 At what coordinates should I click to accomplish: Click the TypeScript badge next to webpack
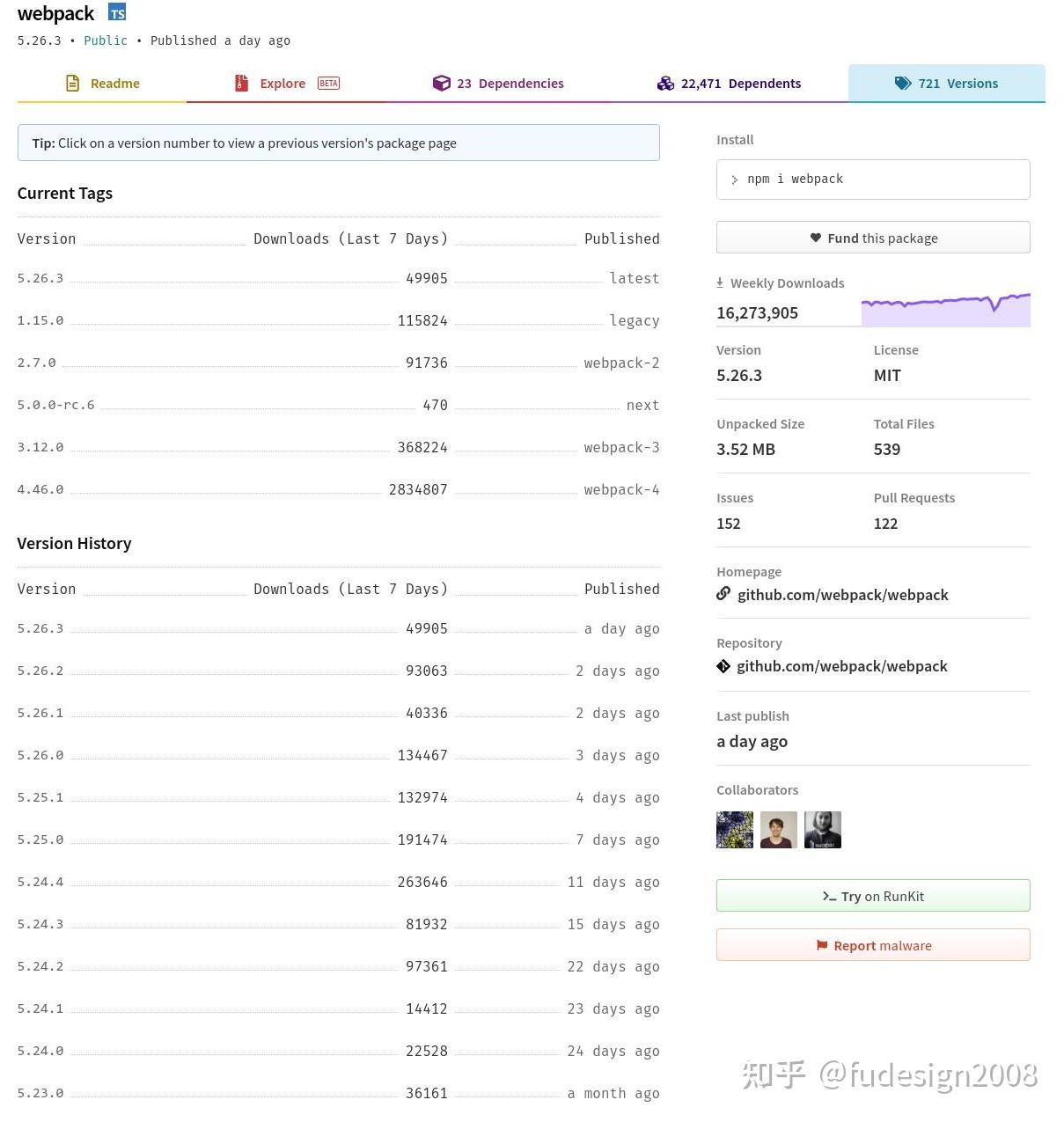pyautogui.click(x=117, y=13)
